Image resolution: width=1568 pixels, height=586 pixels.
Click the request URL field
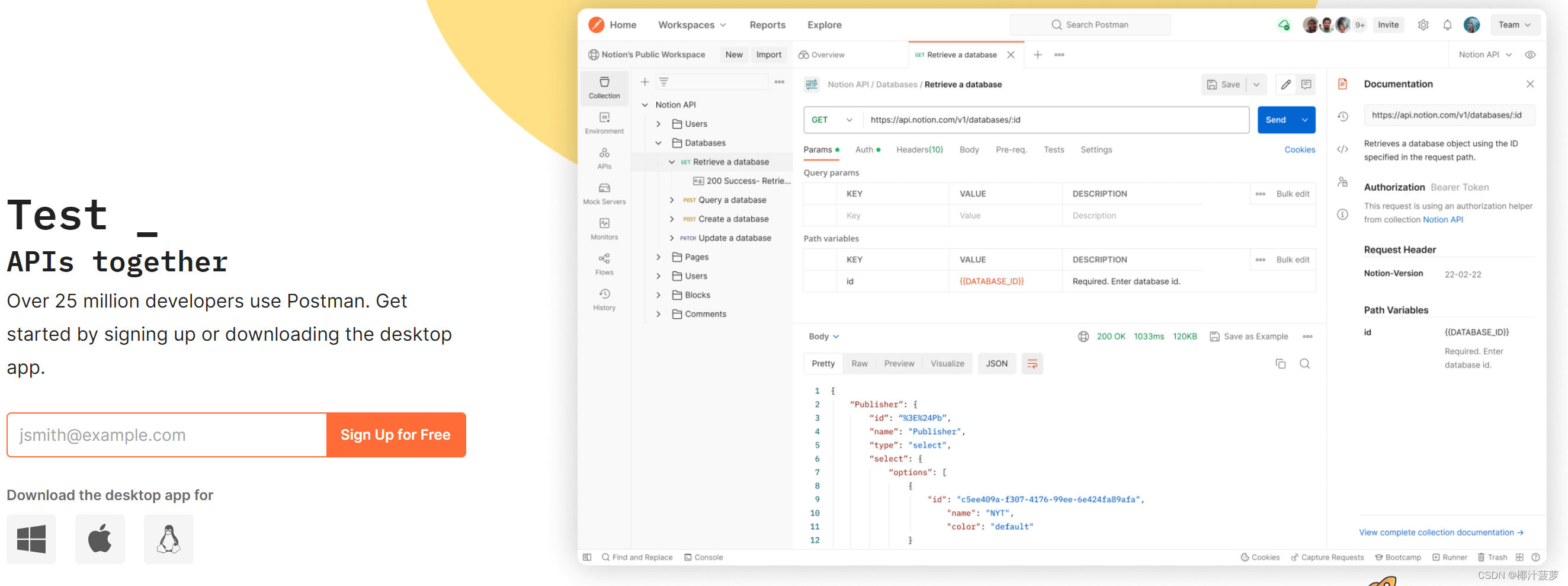point(1056,120)
